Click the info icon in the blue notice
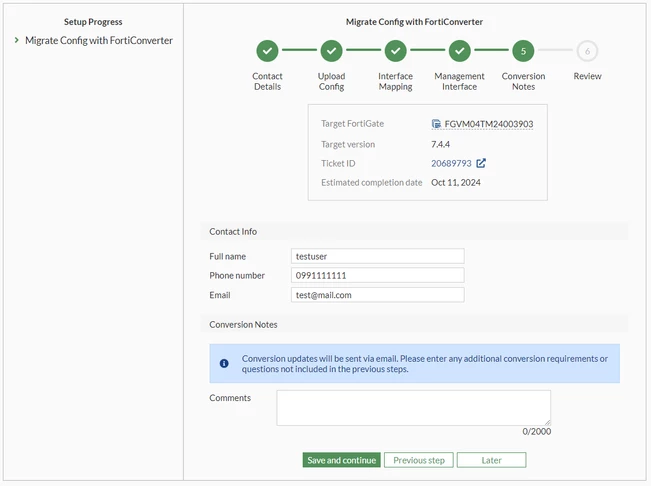This screenshot has width=651, height=486. tap(224, 364)
